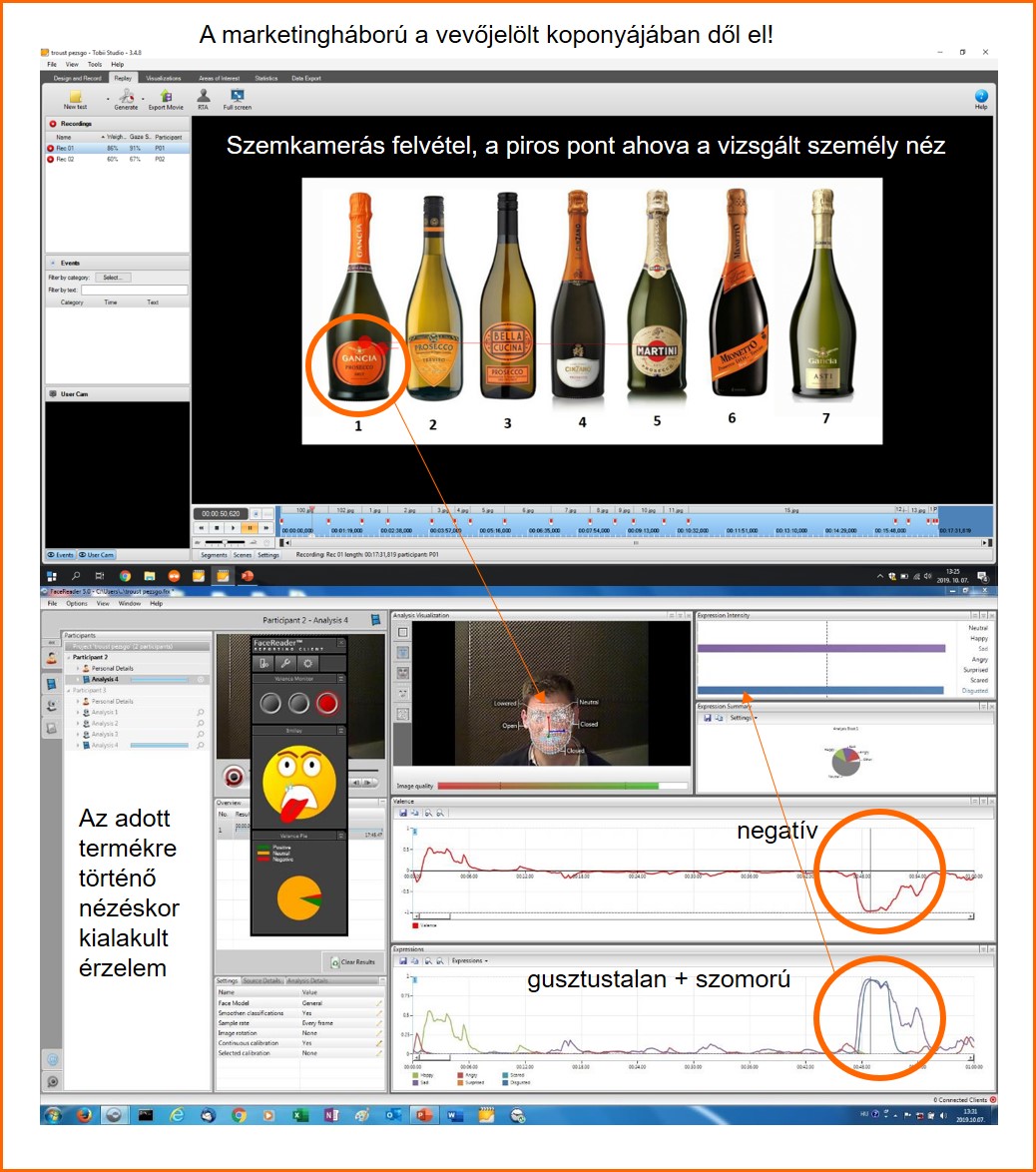Image resolution: width=1036 pixels, height=1172 pixels.
Task: Collapse Participant 3 tree node
Action: [69, 690]
